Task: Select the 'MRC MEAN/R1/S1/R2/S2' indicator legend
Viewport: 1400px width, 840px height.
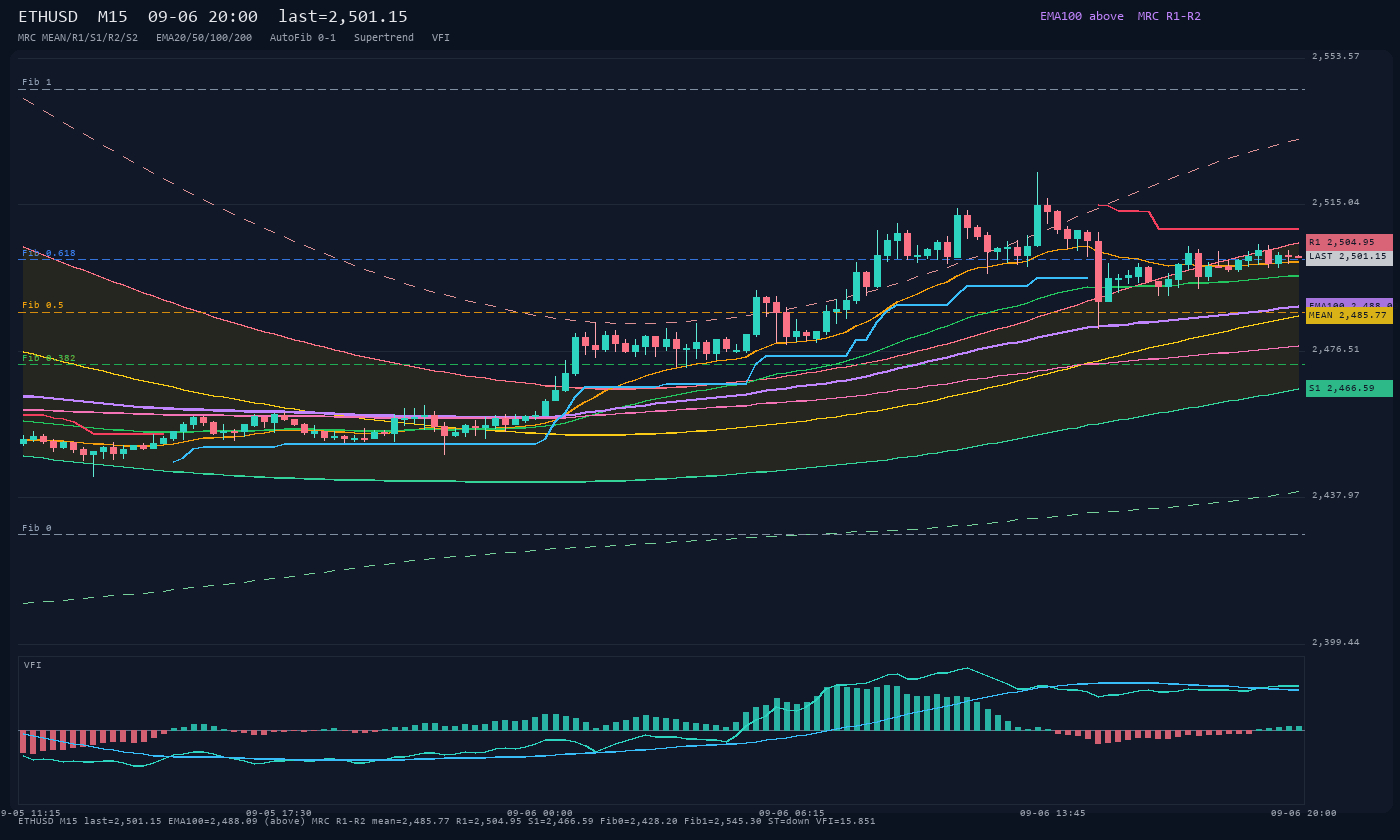Action: click(x=78, y=38)
